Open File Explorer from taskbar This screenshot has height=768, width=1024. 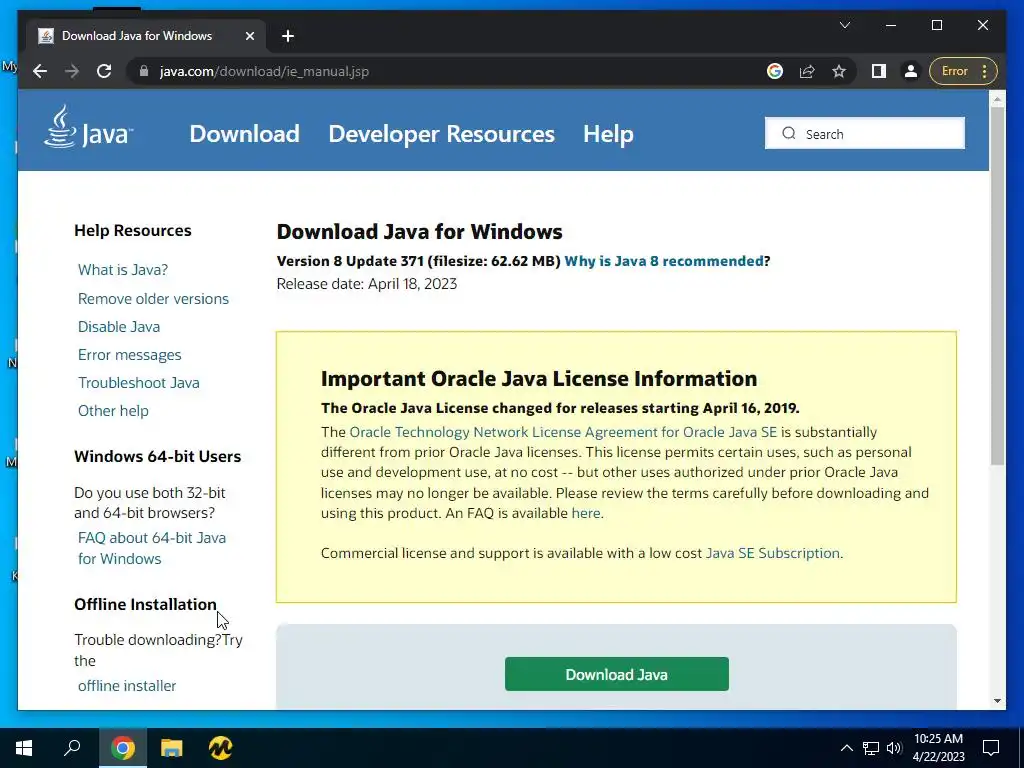172,748
